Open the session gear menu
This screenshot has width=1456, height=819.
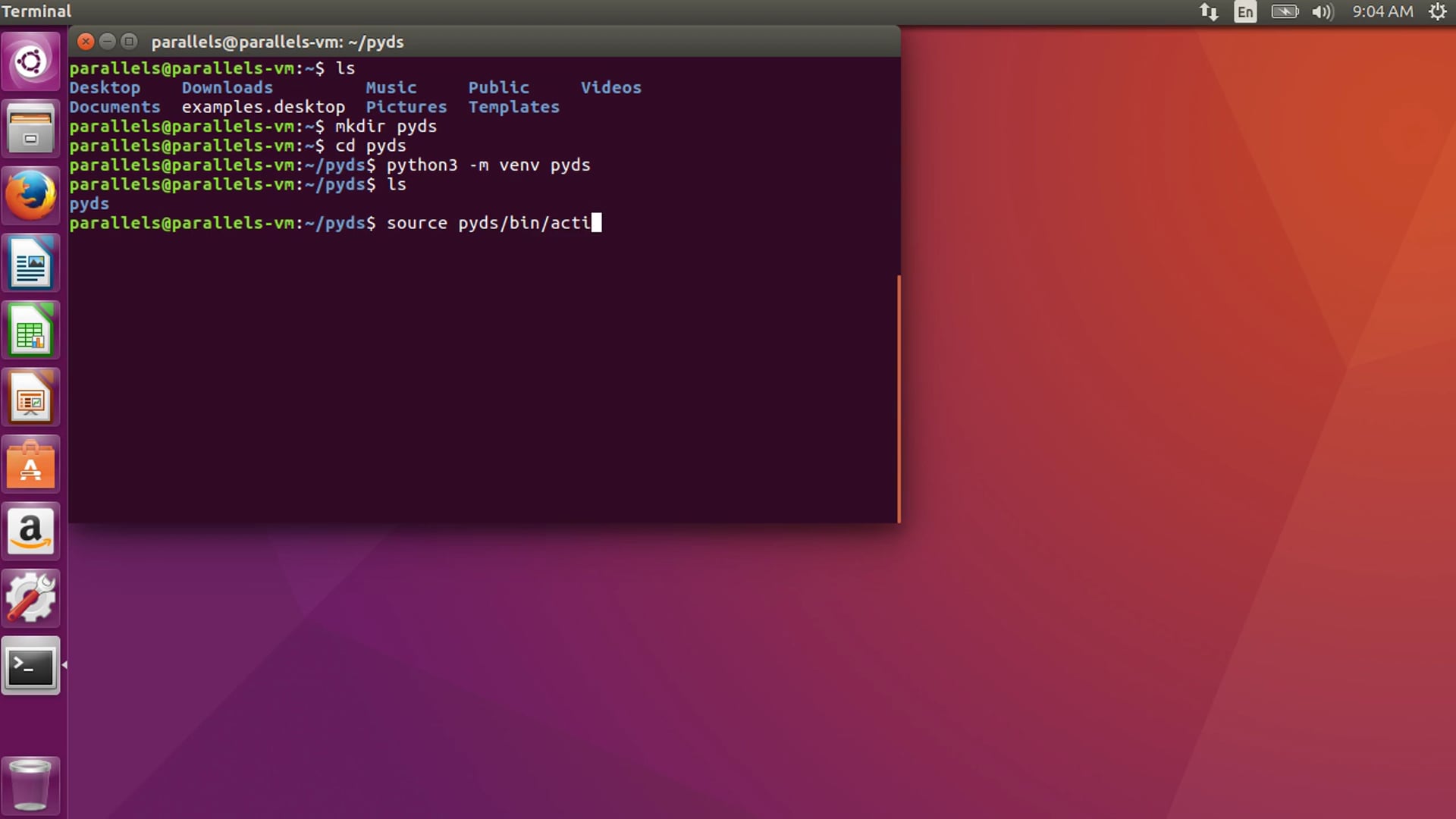pos(1439,11)
